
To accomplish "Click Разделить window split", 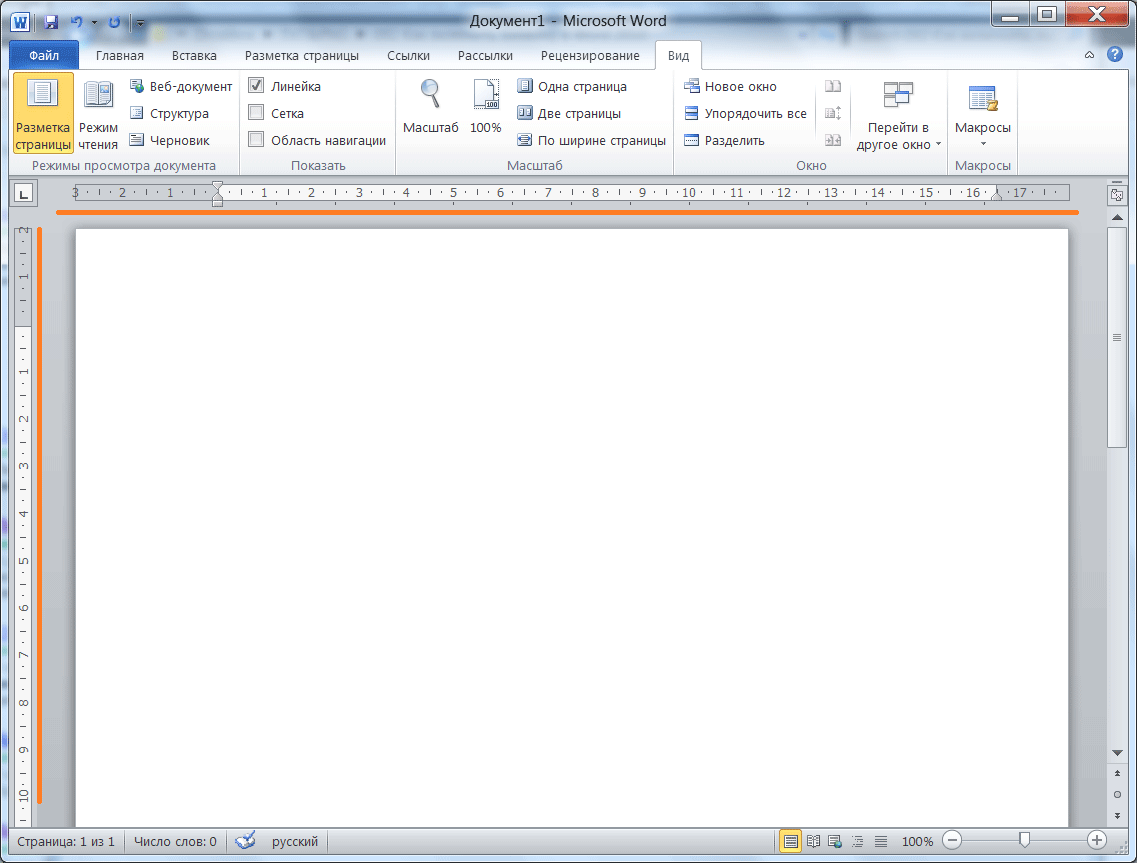I will coord(724,140).
